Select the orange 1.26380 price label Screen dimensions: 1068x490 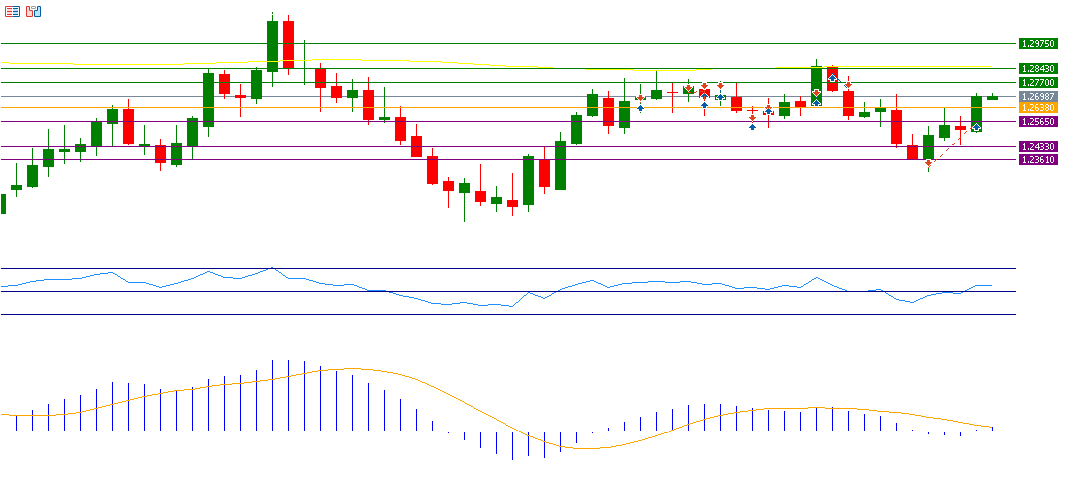coord(1037,107)
